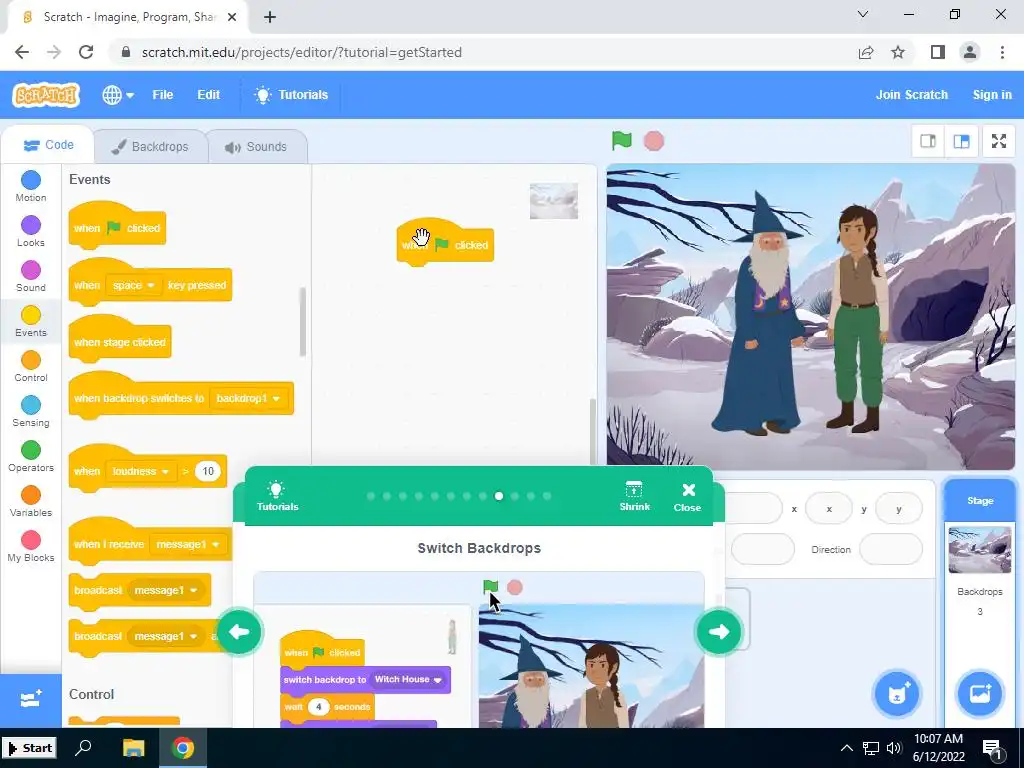1024x768 pixels.
Task: Click the Choose a Sprite button
Action: (897, 694)
